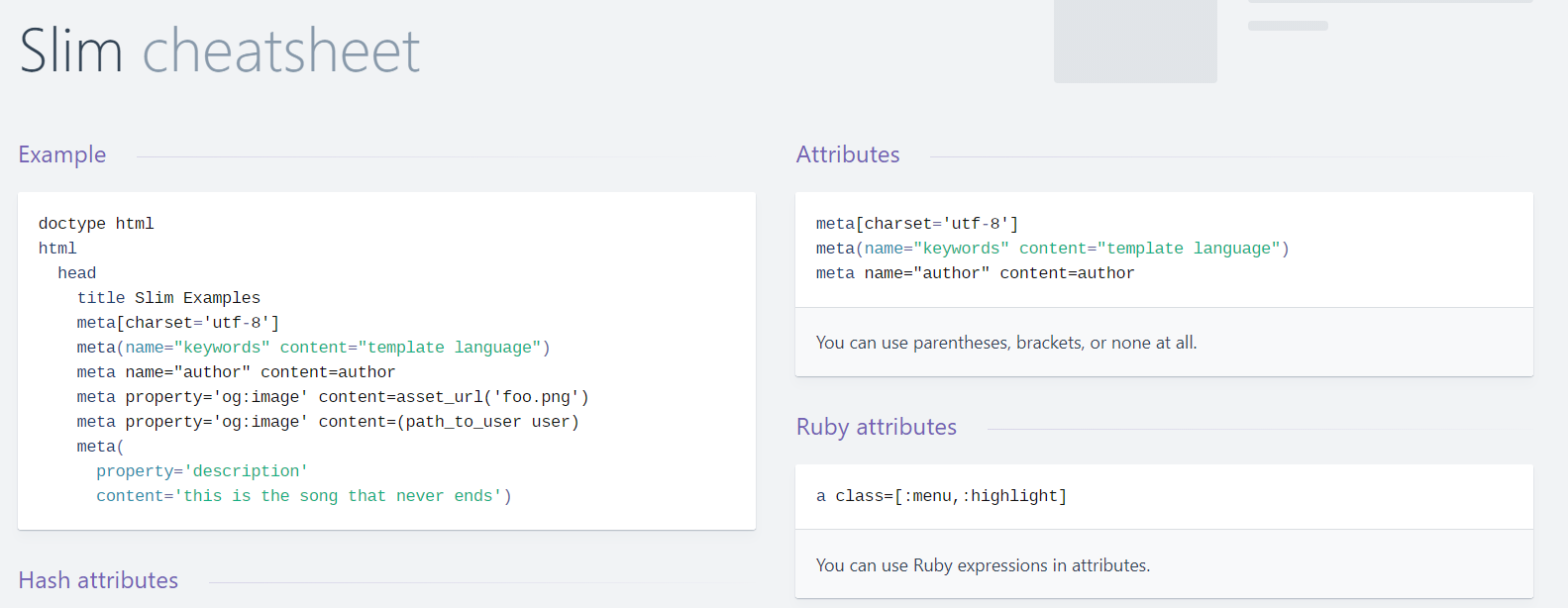Click the Example section heading
This screenshot has width=1568, height=608.
62,154
